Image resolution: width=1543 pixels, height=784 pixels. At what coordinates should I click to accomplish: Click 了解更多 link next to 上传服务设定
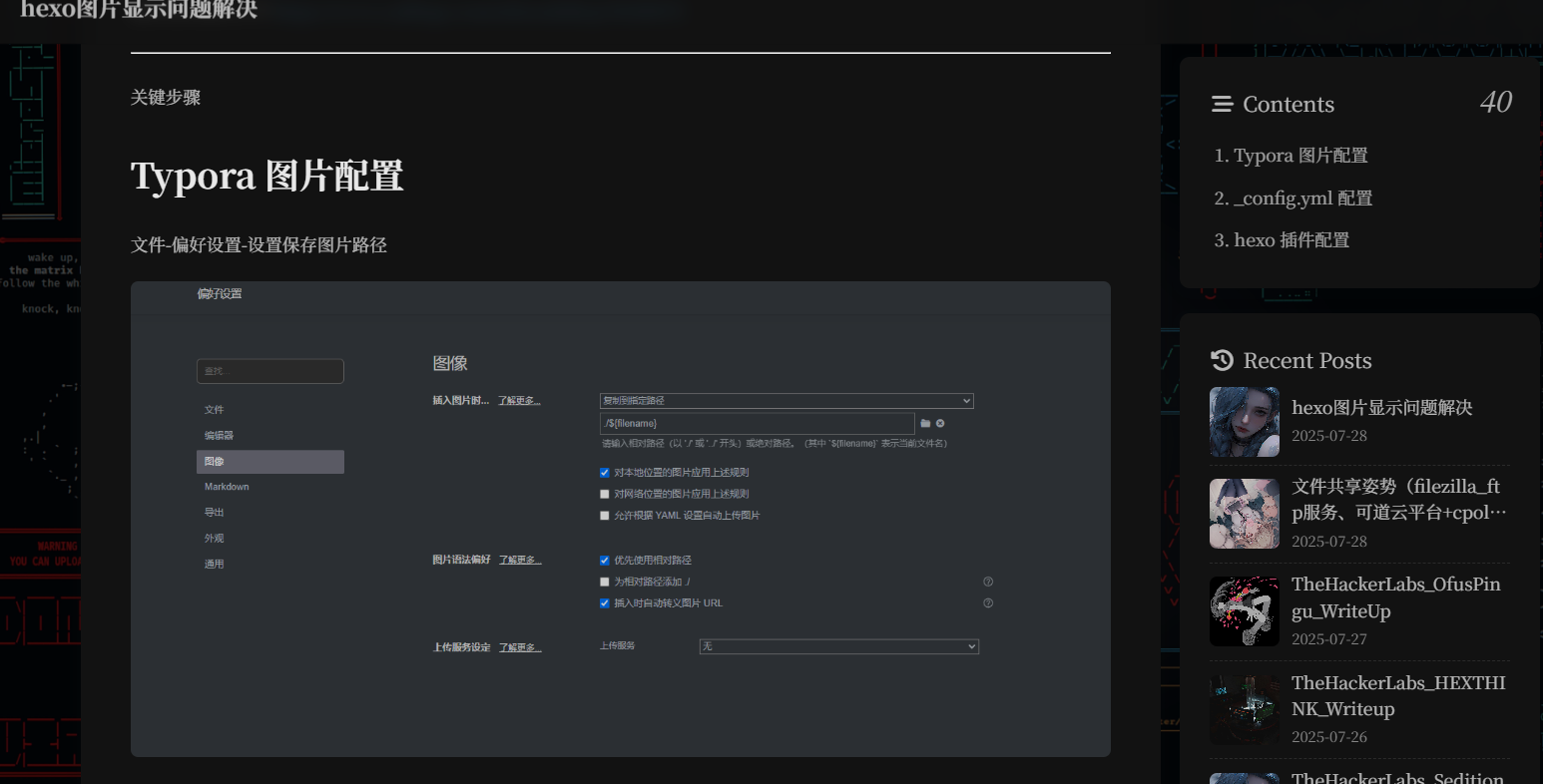pos(520,647)
